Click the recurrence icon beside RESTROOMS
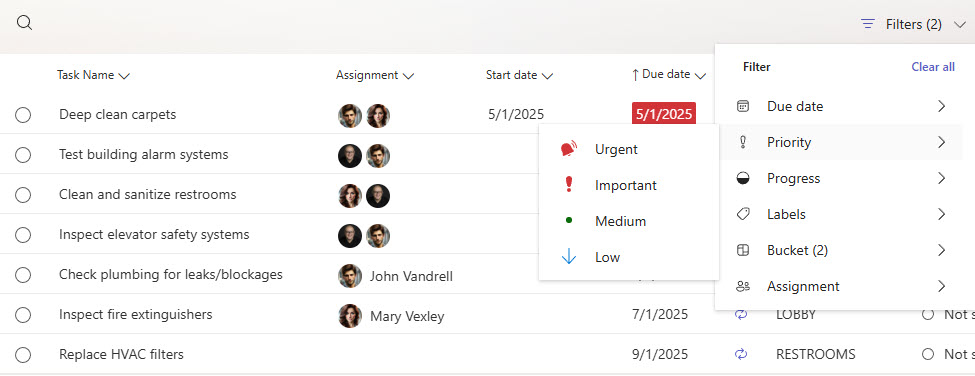975x376 pixels. coord(741,354)
